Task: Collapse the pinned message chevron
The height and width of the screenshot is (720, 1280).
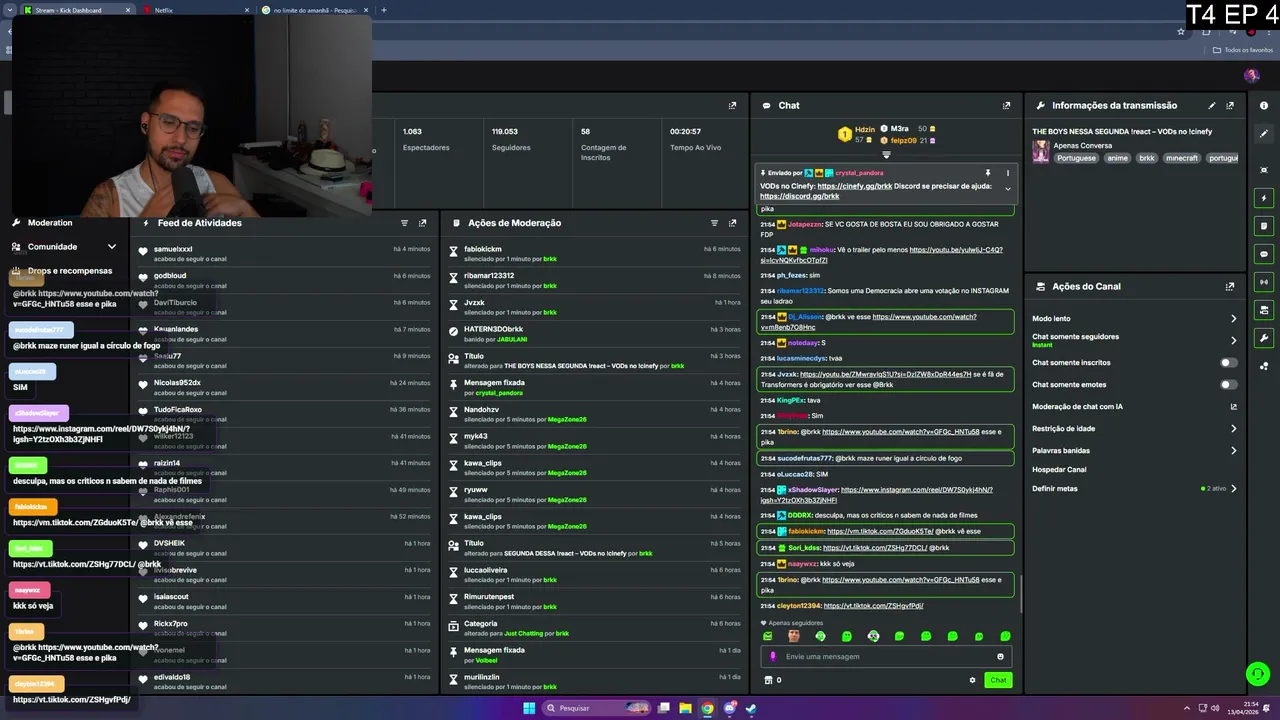Action: (x=1008, y=189)
